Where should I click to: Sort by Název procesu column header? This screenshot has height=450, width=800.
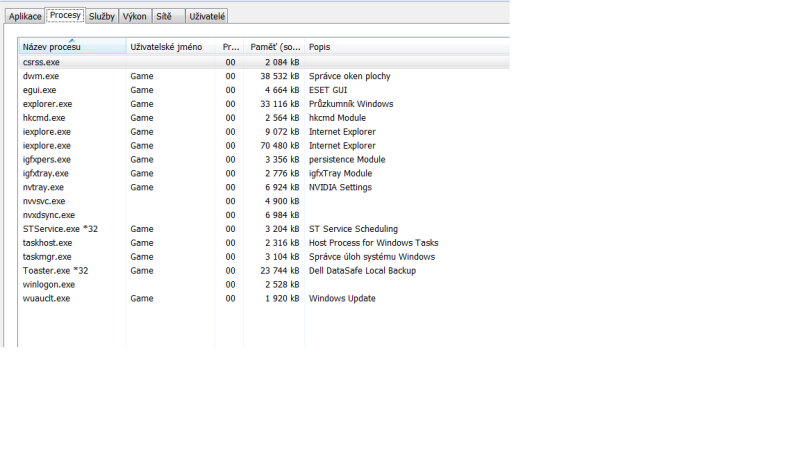pos(70,47)
